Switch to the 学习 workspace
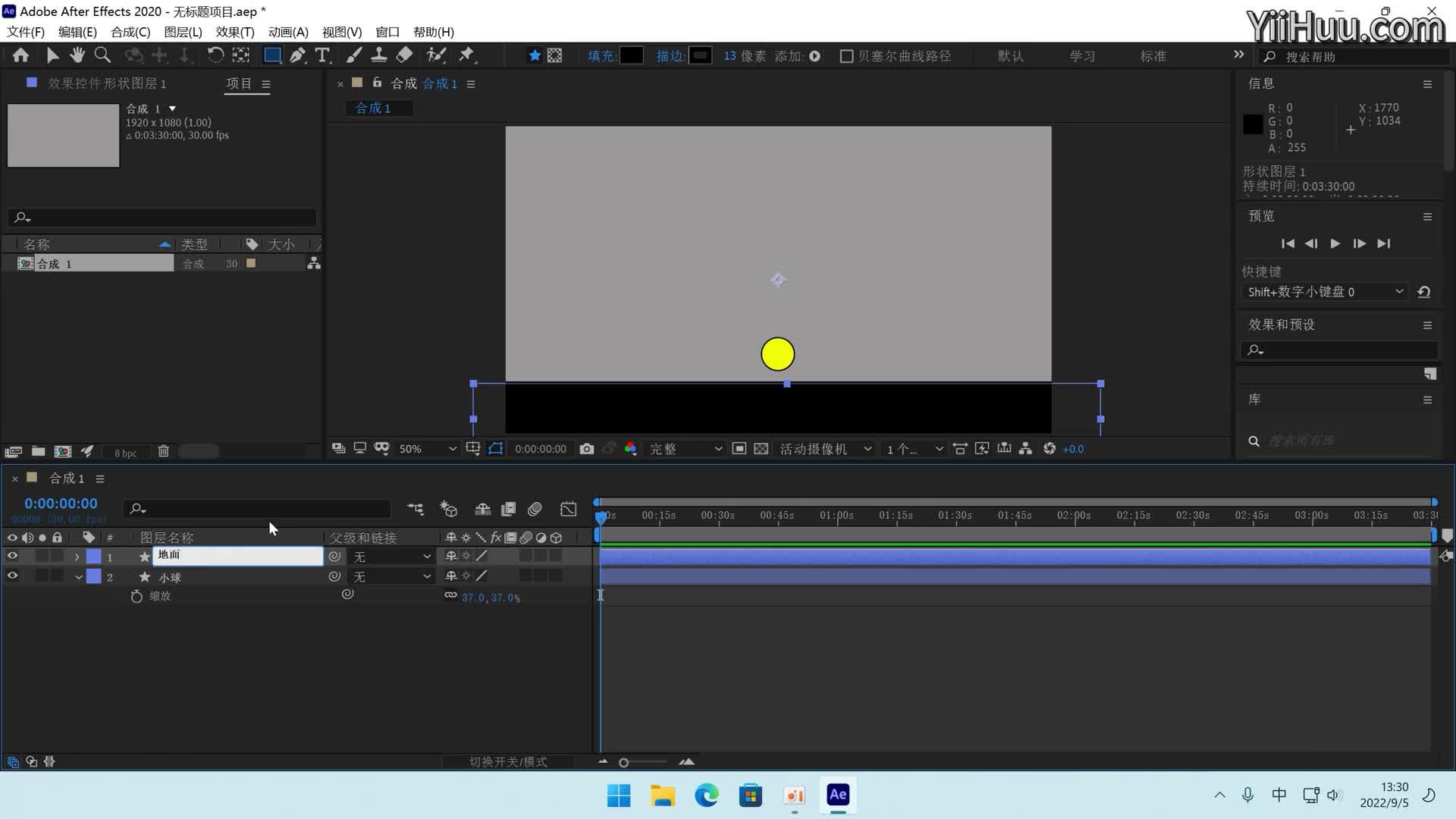The height and width of the screenshot is (819, 1456). [1082, 56]
